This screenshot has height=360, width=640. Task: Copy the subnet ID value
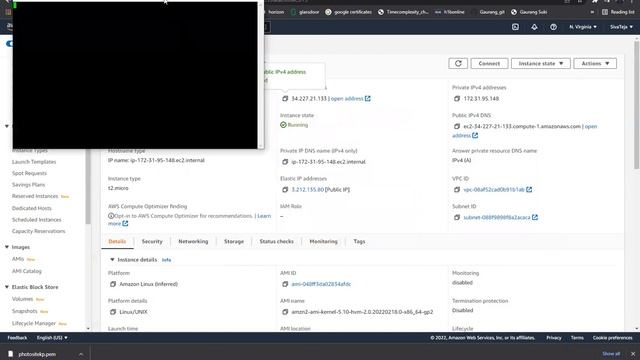point(457,218)
